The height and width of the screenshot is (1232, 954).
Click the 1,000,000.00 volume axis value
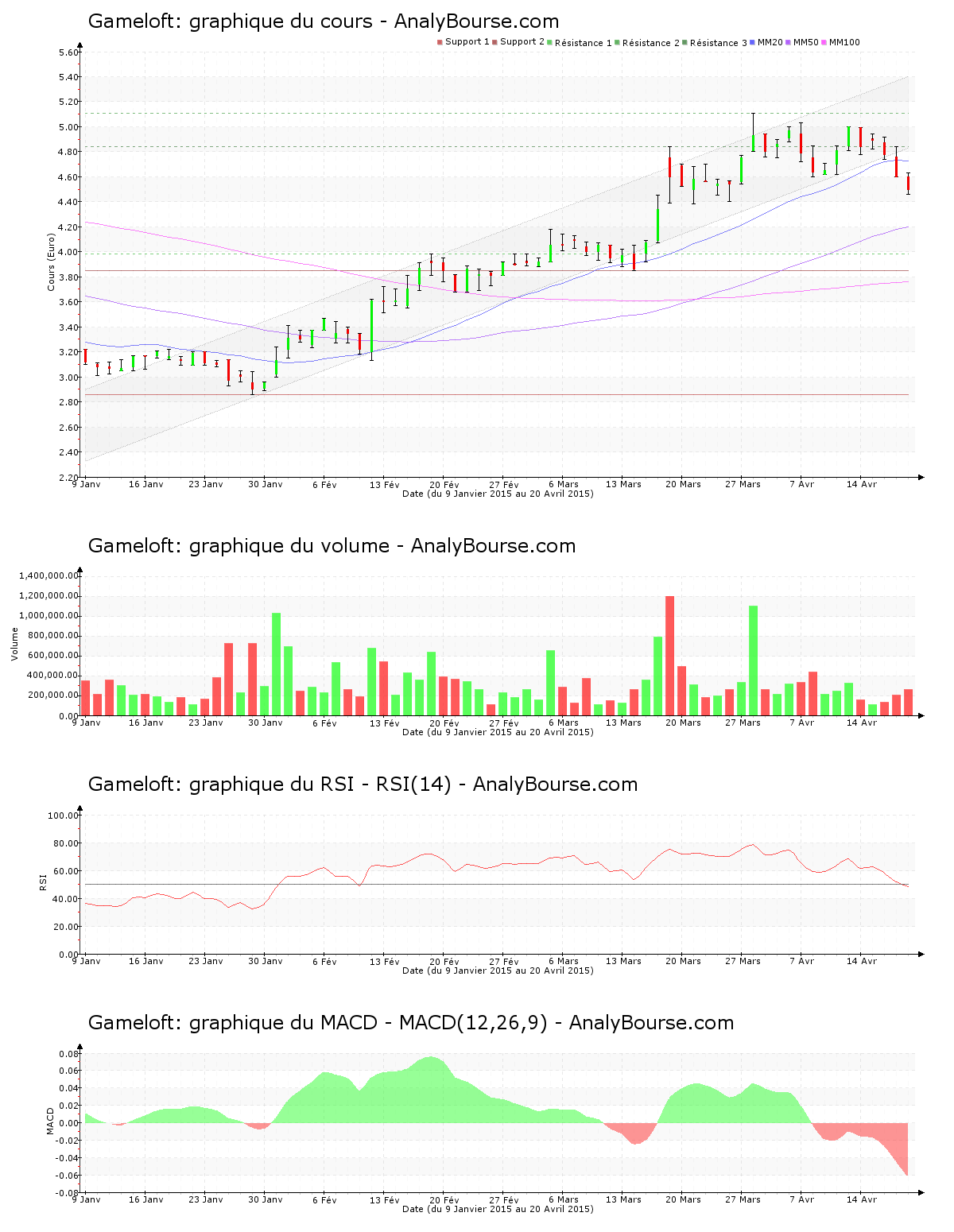(x=49, y=615)
